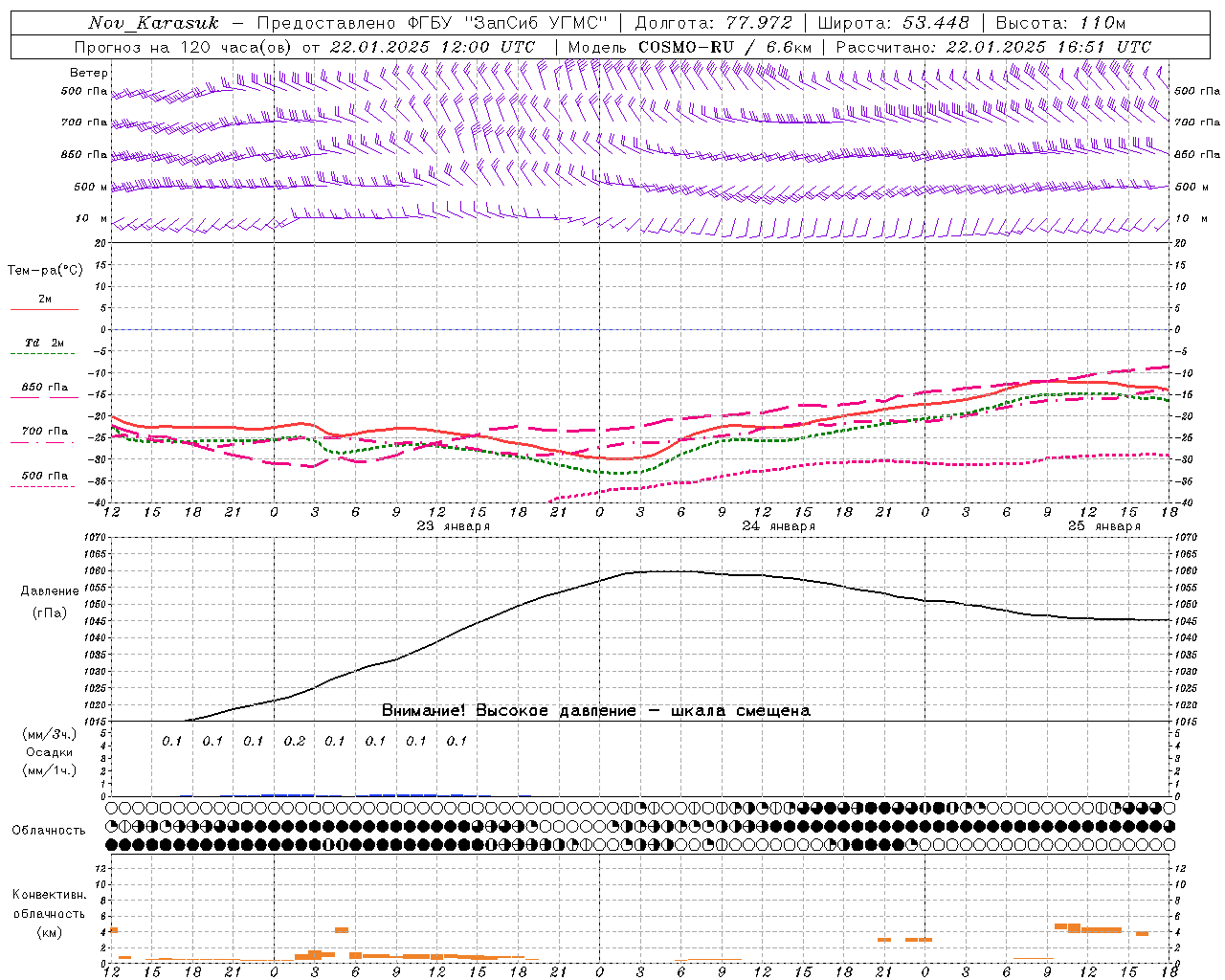
Task: Click the Nov_Karasuk station title
Action: point(154,23)
